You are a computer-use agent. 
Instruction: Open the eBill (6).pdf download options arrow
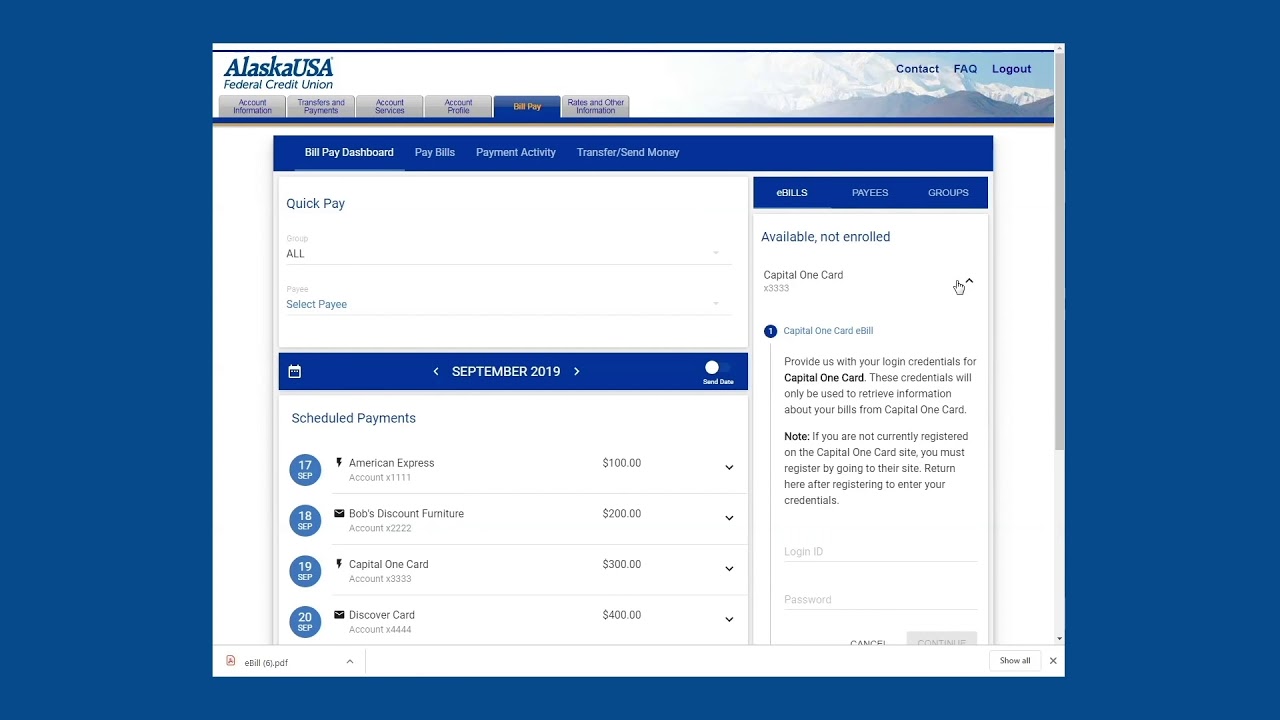349,661
